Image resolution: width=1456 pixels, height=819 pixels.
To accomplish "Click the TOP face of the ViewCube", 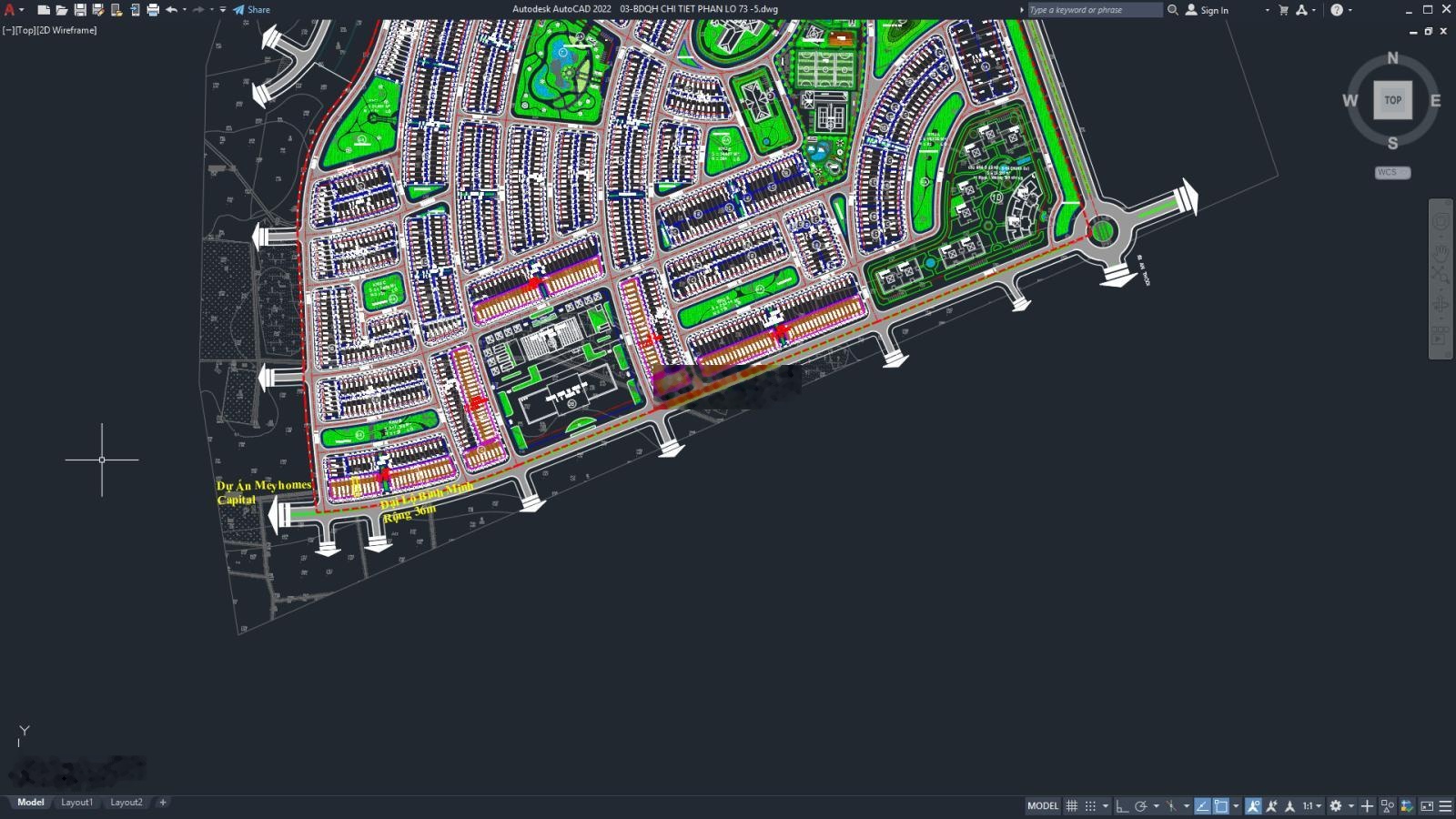I will point(1392,100).
